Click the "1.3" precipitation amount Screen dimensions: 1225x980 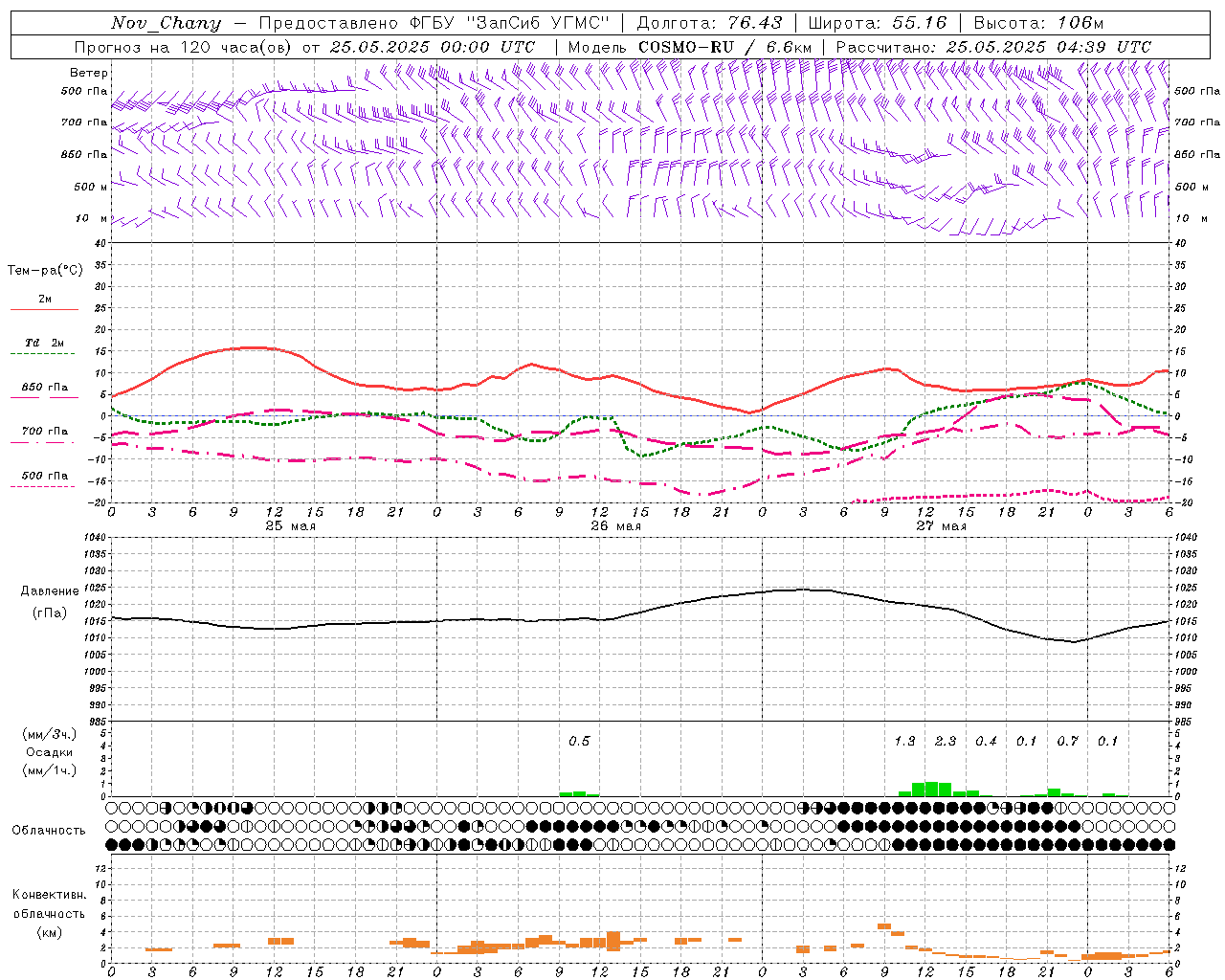tap(904, 741)
